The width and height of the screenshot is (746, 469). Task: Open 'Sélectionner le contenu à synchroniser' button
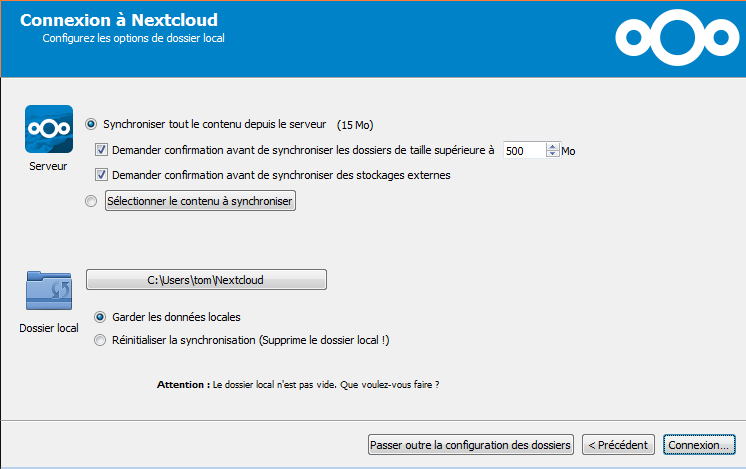[200, 201]
